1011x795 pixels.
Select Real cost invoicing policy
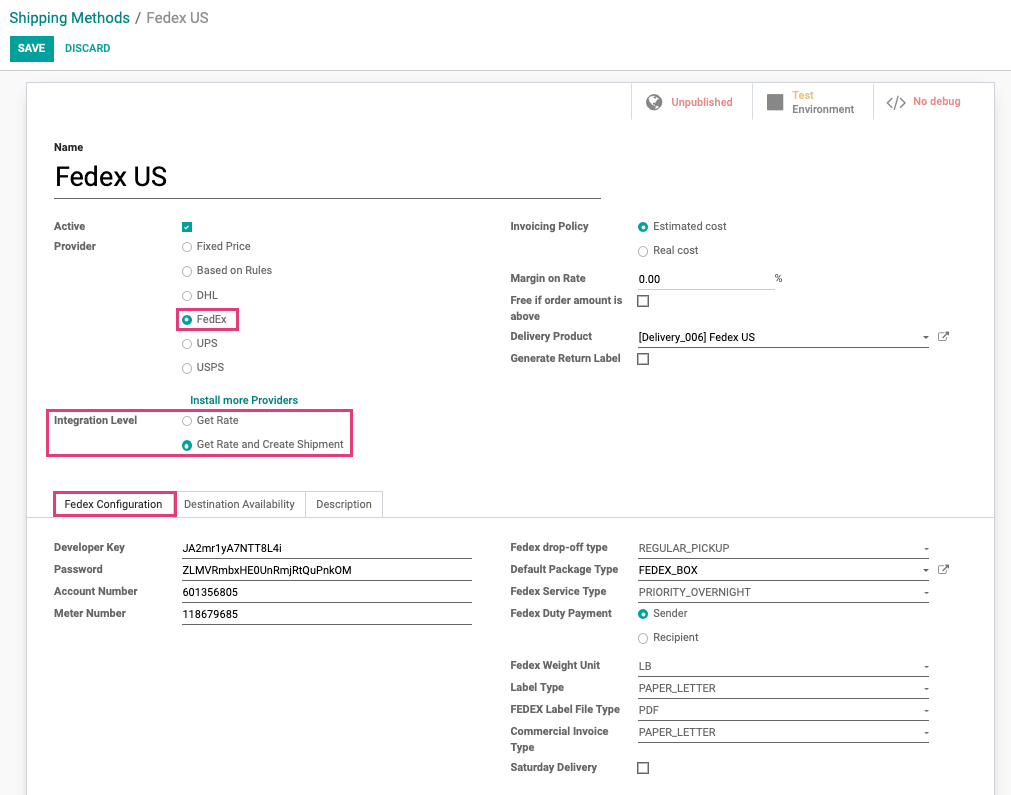643,251
